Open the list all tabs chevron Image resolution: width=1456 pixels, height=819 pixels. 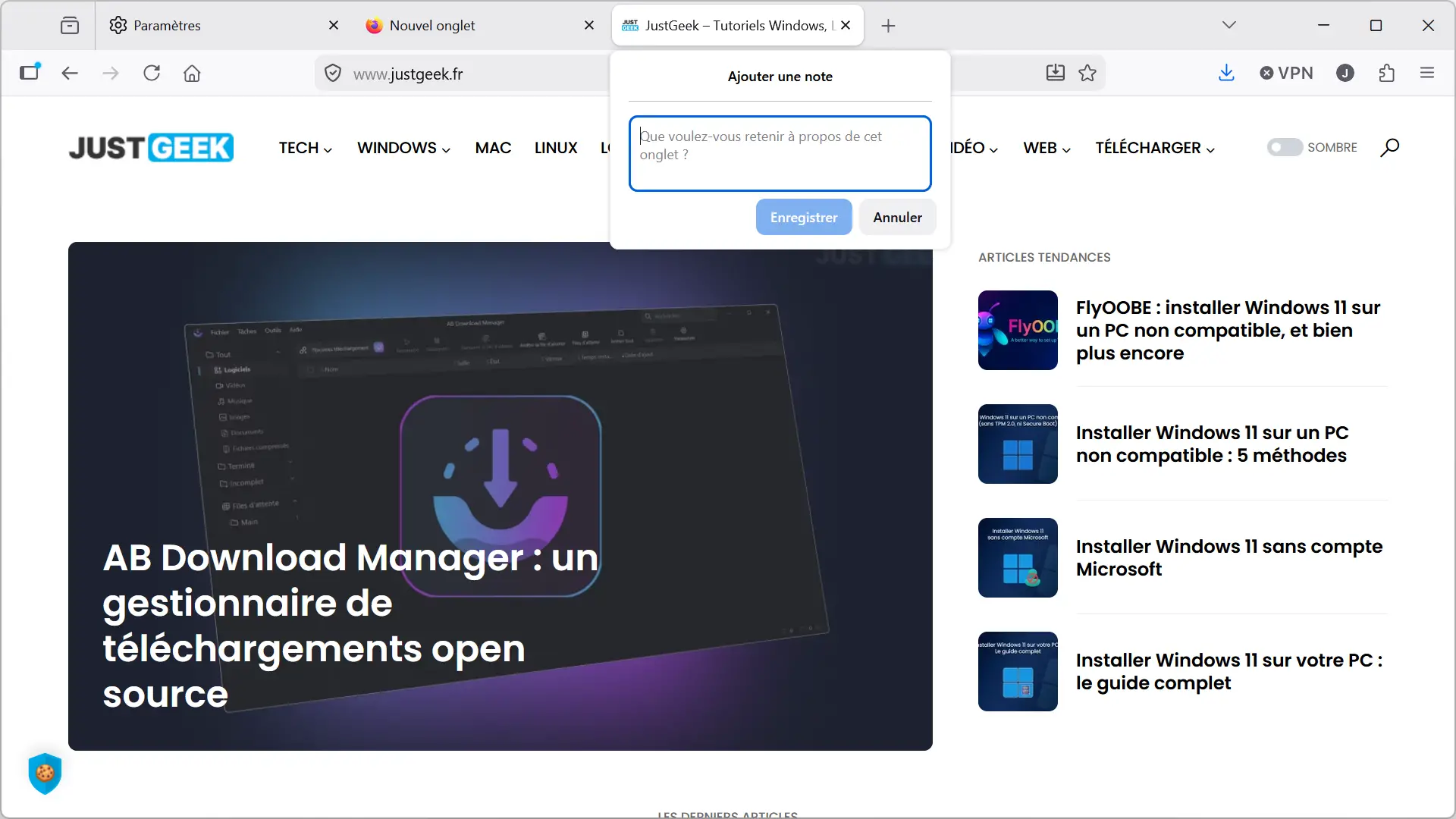coord(1229,26)
